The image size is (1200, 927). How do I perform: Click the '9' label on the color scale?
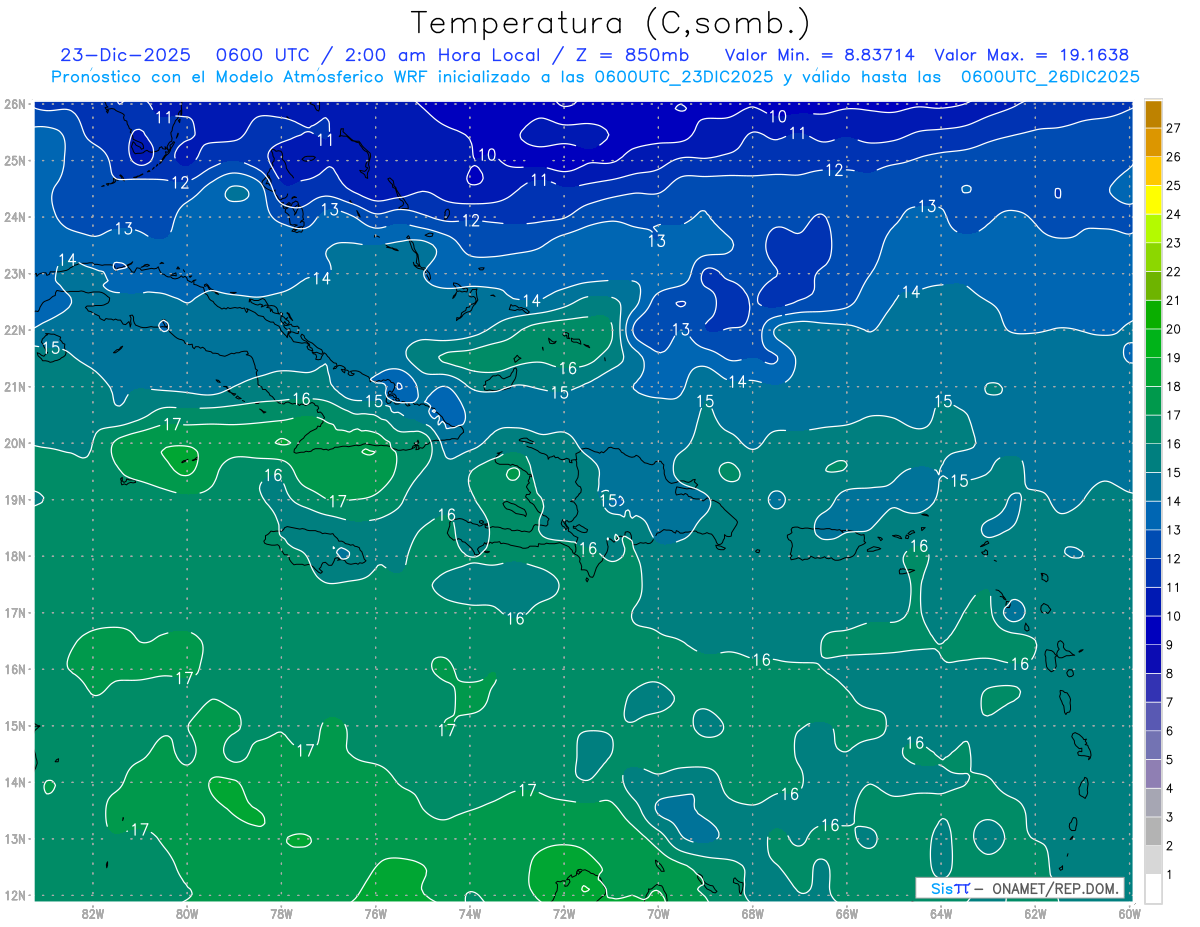[1171, 645]
